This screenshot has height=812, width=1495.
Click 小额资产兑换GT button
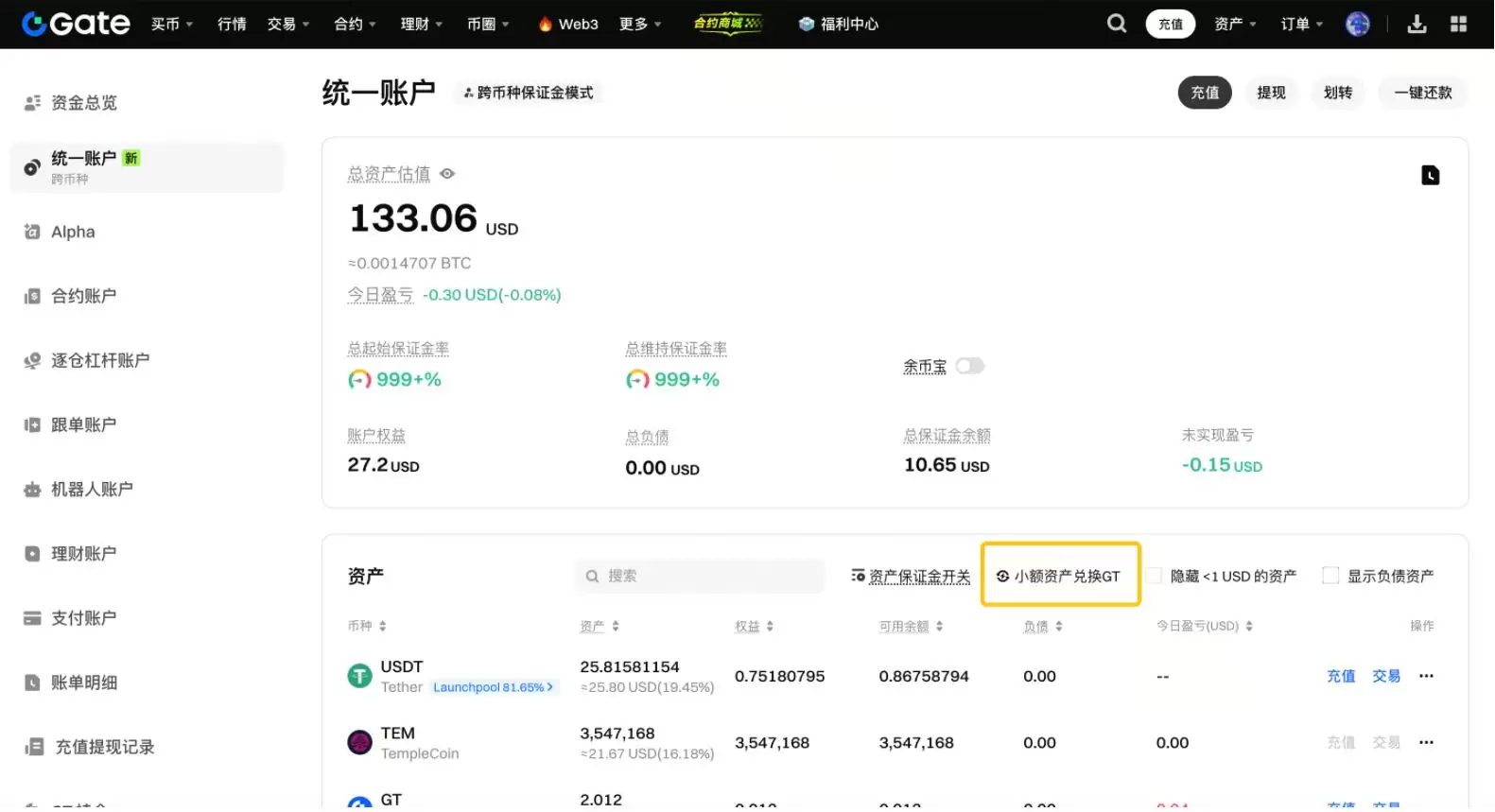click(1060, 576)
